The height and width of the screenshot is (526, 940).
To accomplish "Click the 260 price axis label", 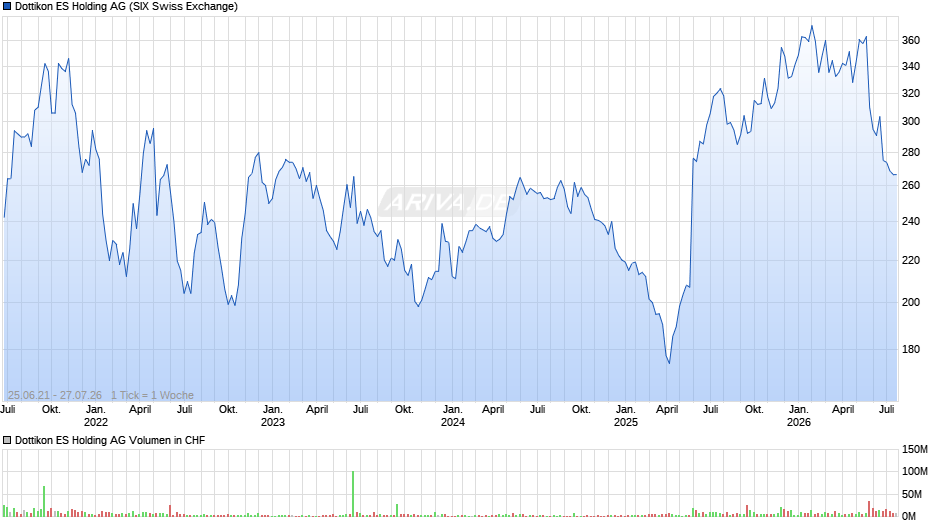I will tap(911, 185).
